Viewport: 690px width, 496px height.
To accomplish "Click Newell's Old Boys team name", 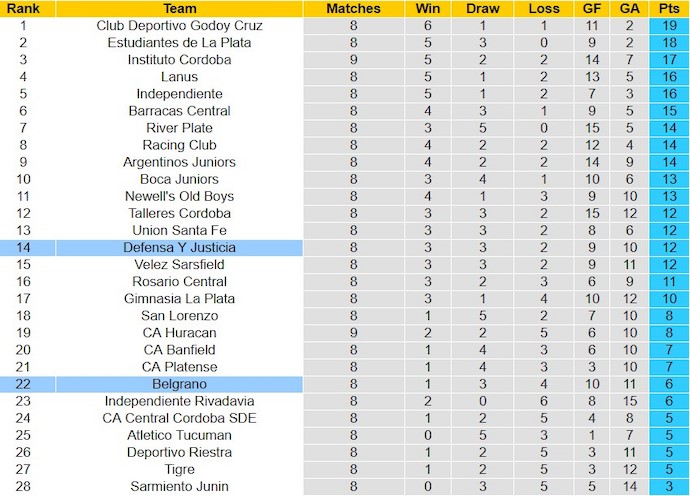I will tap(179, 196).
